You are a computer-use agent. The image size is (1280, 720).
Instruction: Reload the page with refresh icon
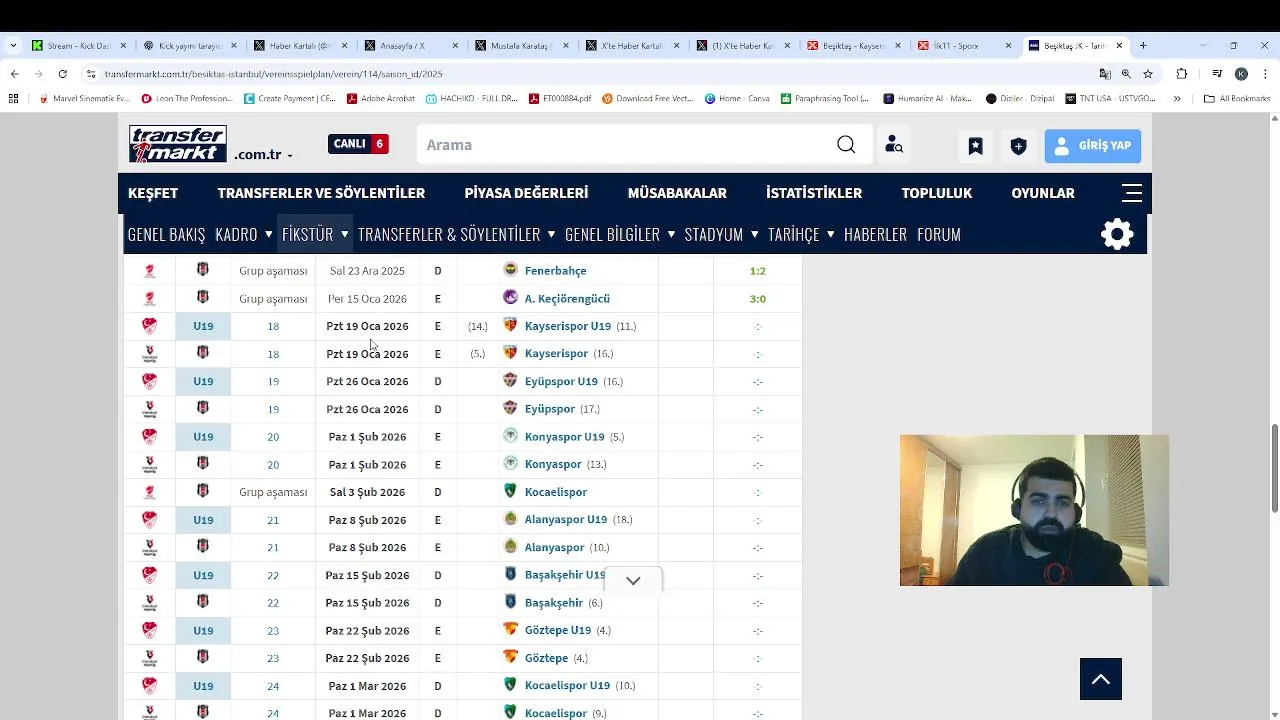pyautogui.click(x=62, y=74)
